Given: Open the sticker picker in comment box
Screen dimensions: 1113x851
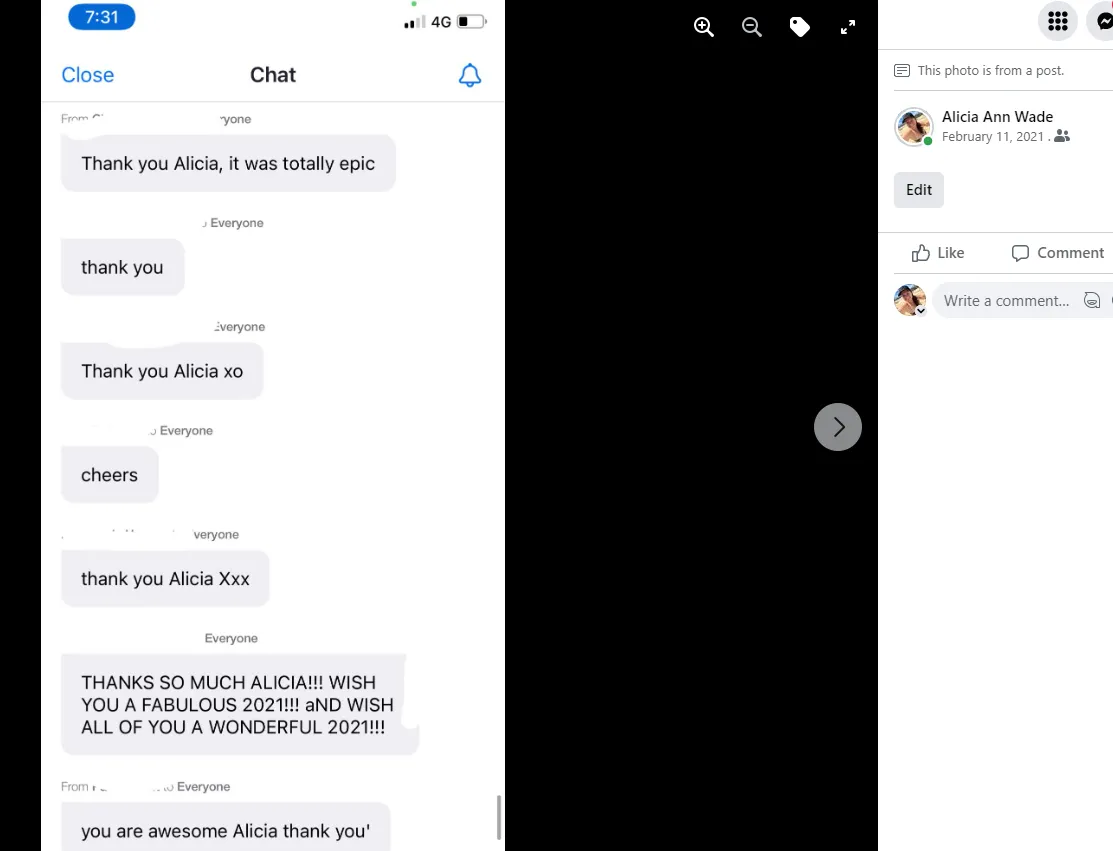Looking at the screenshot, I should (1092, 300).
